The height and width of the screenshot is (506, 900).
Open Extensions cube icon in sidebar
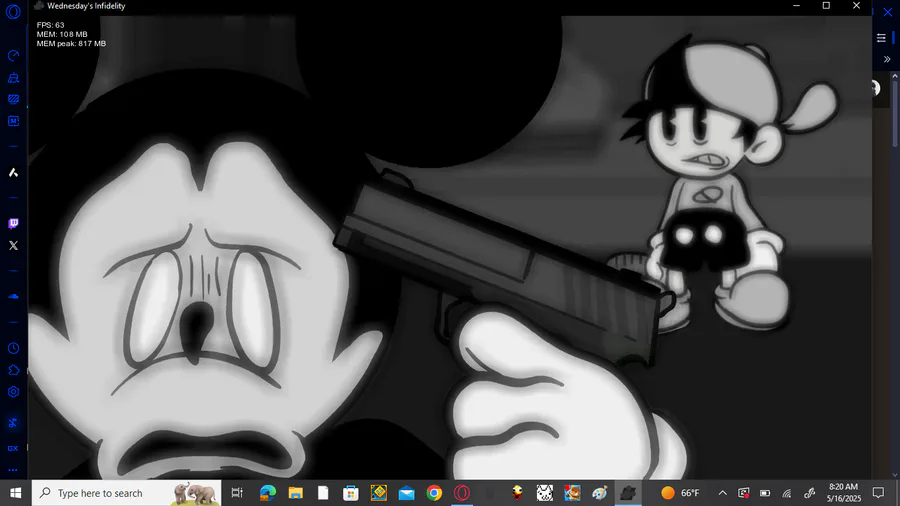point(13,370)
